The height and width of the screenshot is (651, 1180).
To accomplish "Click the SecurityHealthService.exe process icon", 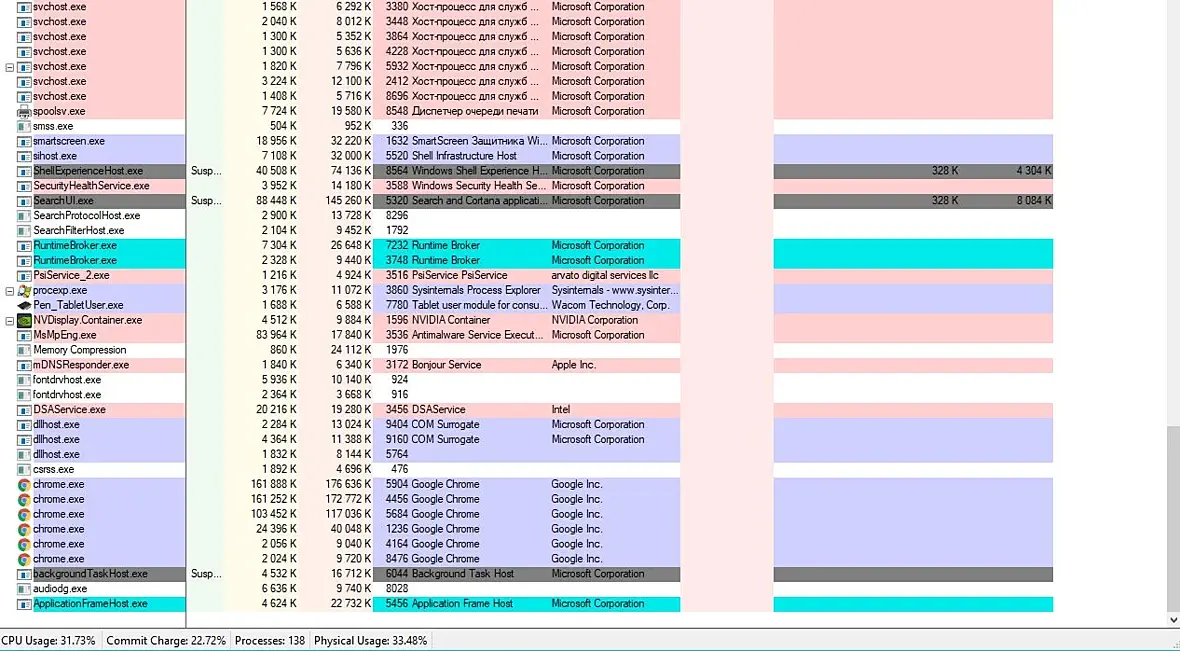I will [24, 186].
